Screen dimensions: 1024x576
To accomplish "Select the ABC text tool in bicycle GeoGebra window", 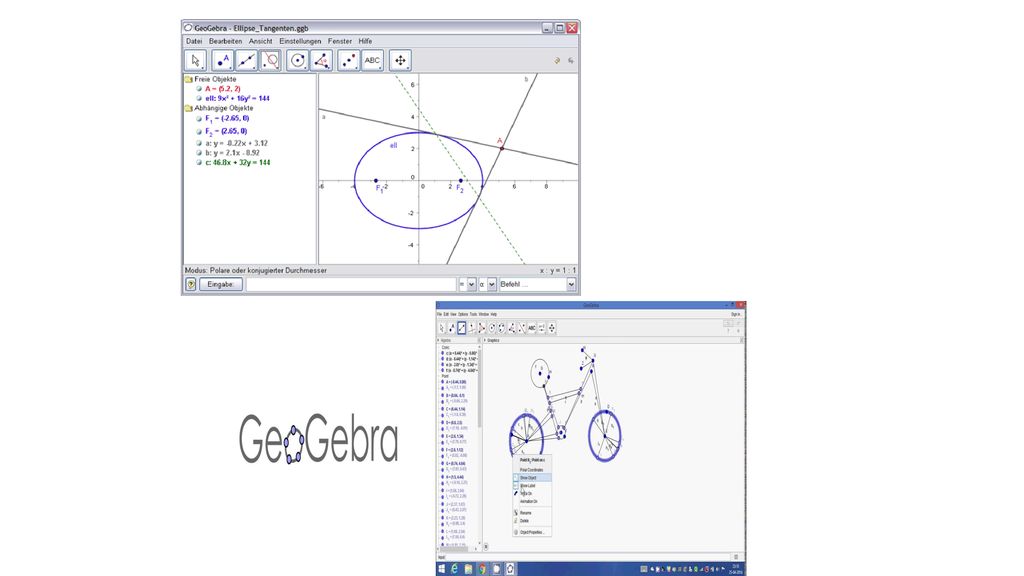I will [532, 328].
